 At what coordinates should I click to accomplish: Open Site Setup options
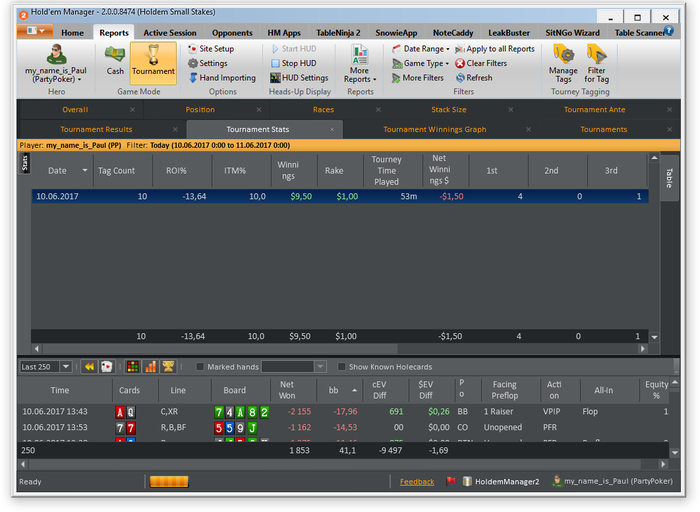[211, 49]
